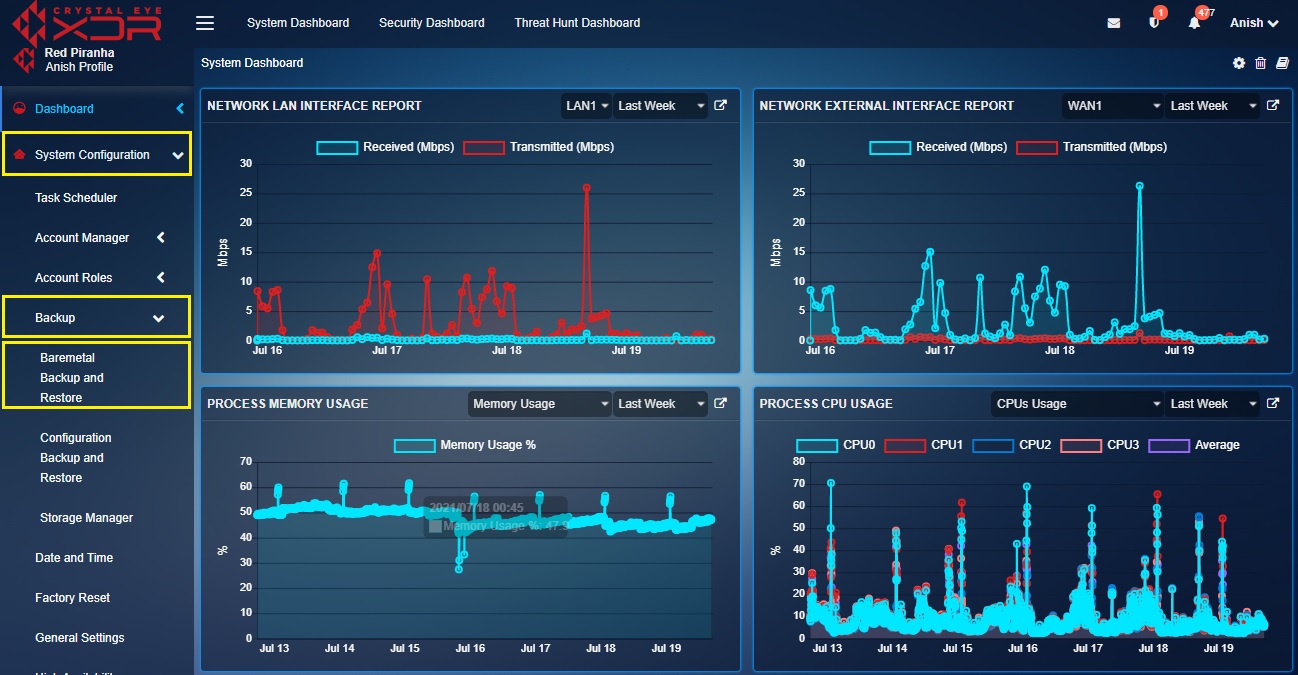Open the LAN1 interface dropdown
1298x675 pixels.
(587, 105)
